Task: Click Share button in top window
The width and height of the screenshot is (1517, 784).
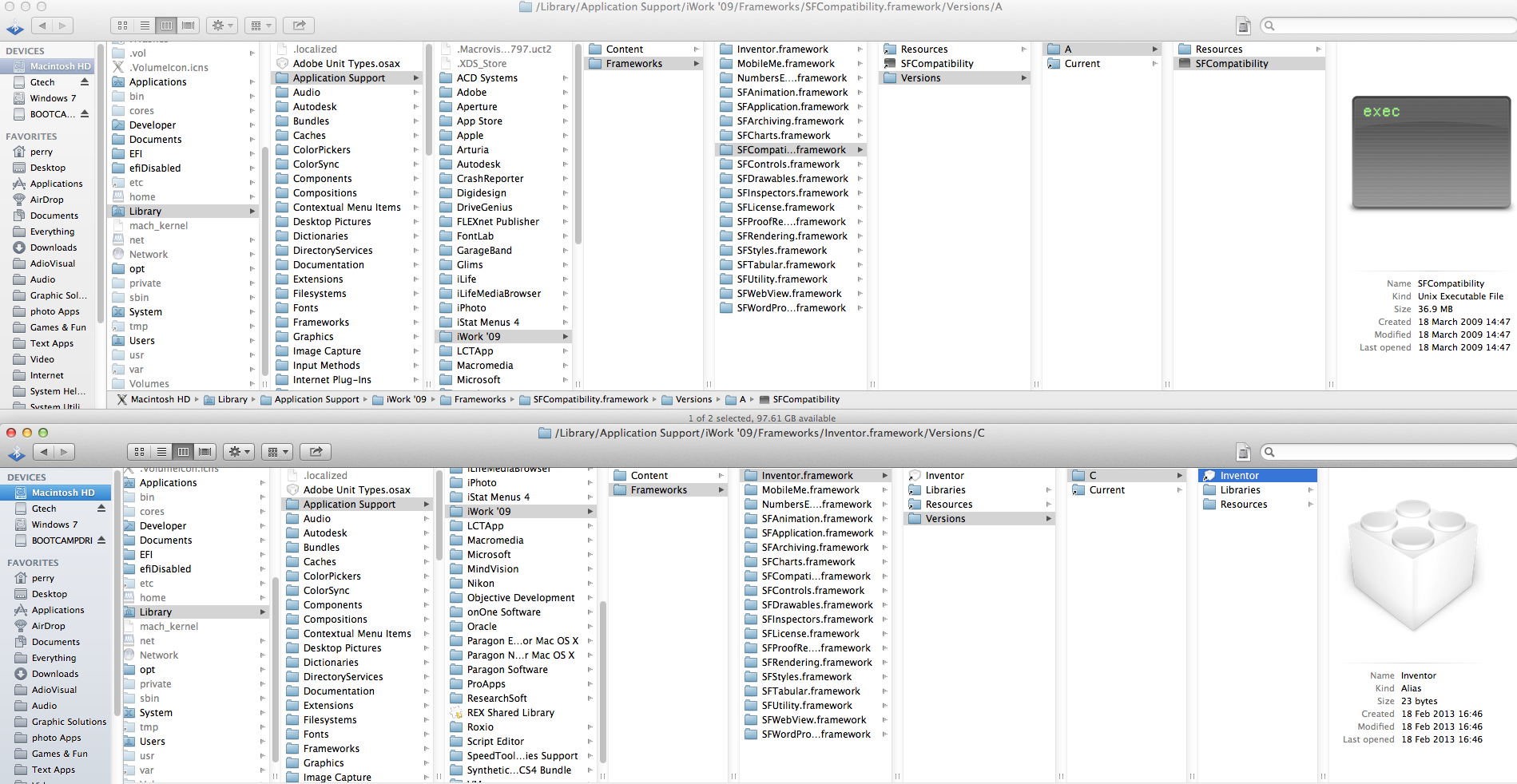Action: tap(299, 26)
